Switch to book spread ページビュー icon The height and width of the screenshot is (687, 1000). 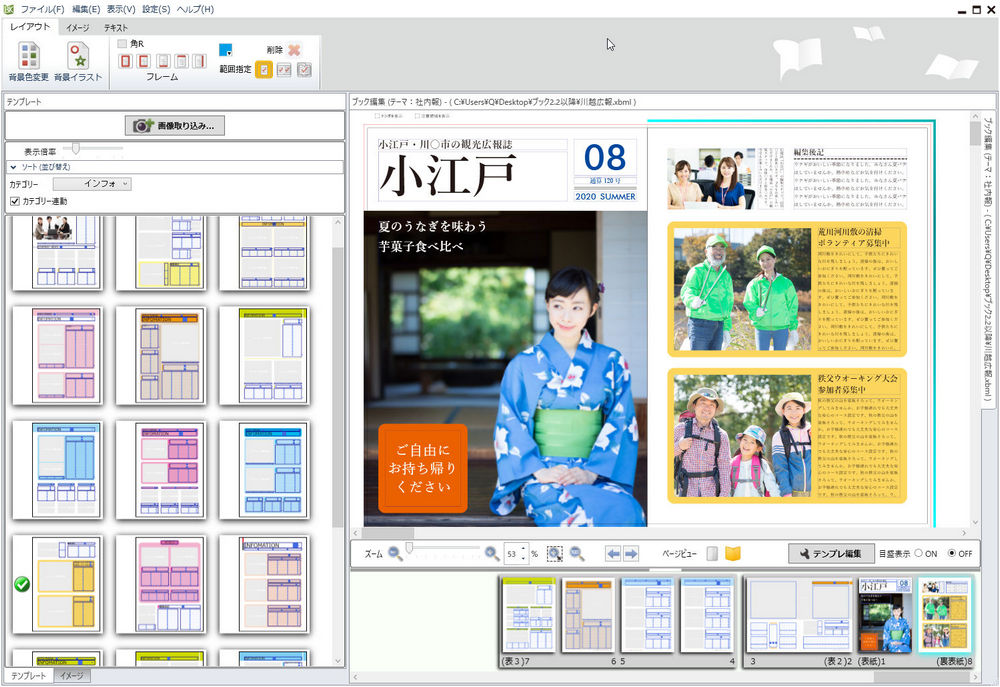coord(732,553)
